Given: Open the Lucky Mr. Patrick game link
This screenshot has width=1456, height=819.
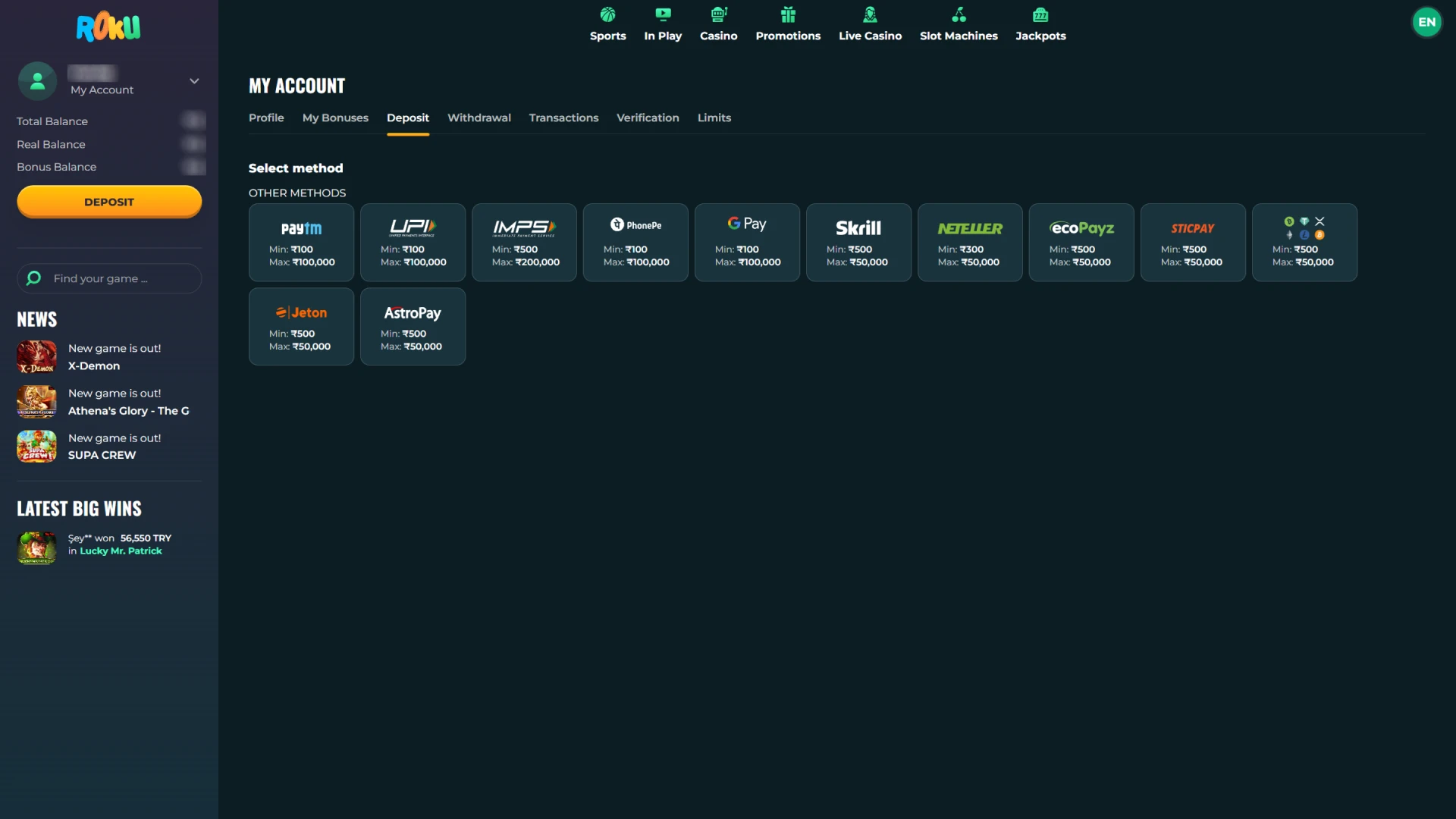Looking at the screenshot, I should pos(121,551).
